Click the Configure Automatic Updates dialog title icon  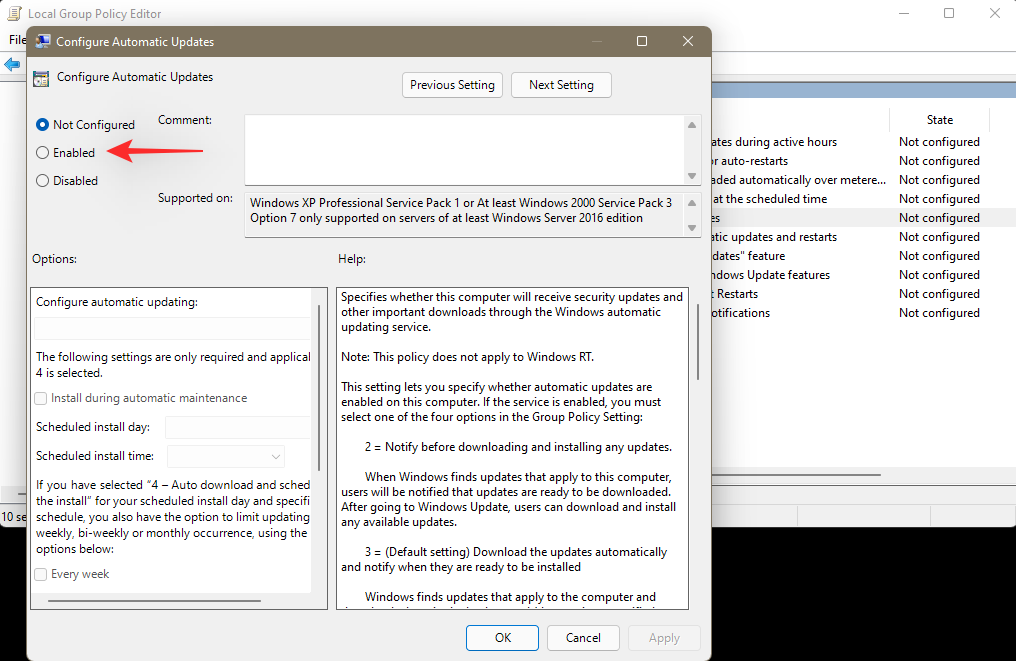[42, 42]
